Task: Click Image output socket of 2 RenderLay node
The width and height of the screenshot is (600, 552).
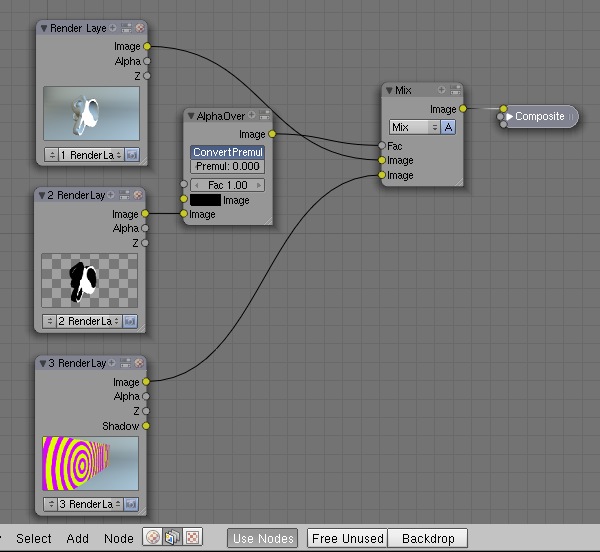Action: tap(145, 213)
